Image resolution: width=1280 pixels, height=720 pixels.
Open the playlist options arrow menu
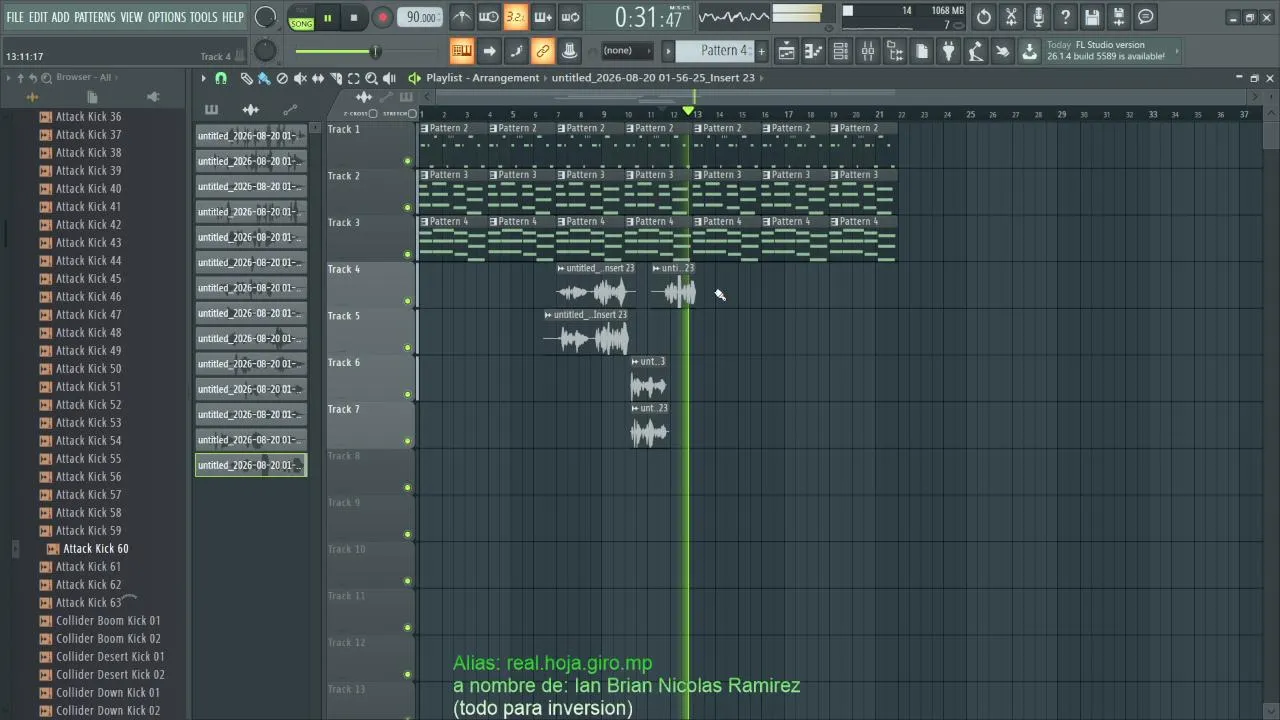(203, 78)
